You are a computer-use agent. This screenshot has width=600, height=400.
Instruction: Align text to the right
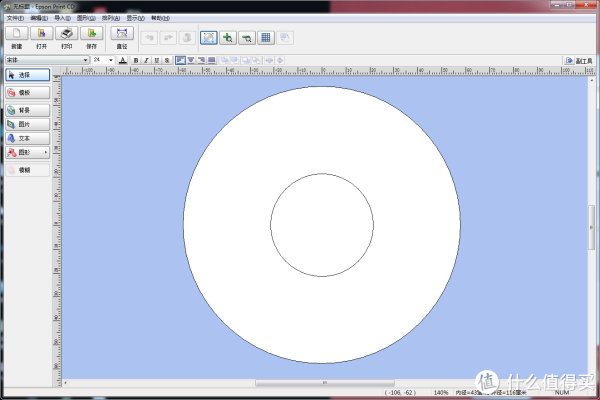tap(201, 60)
